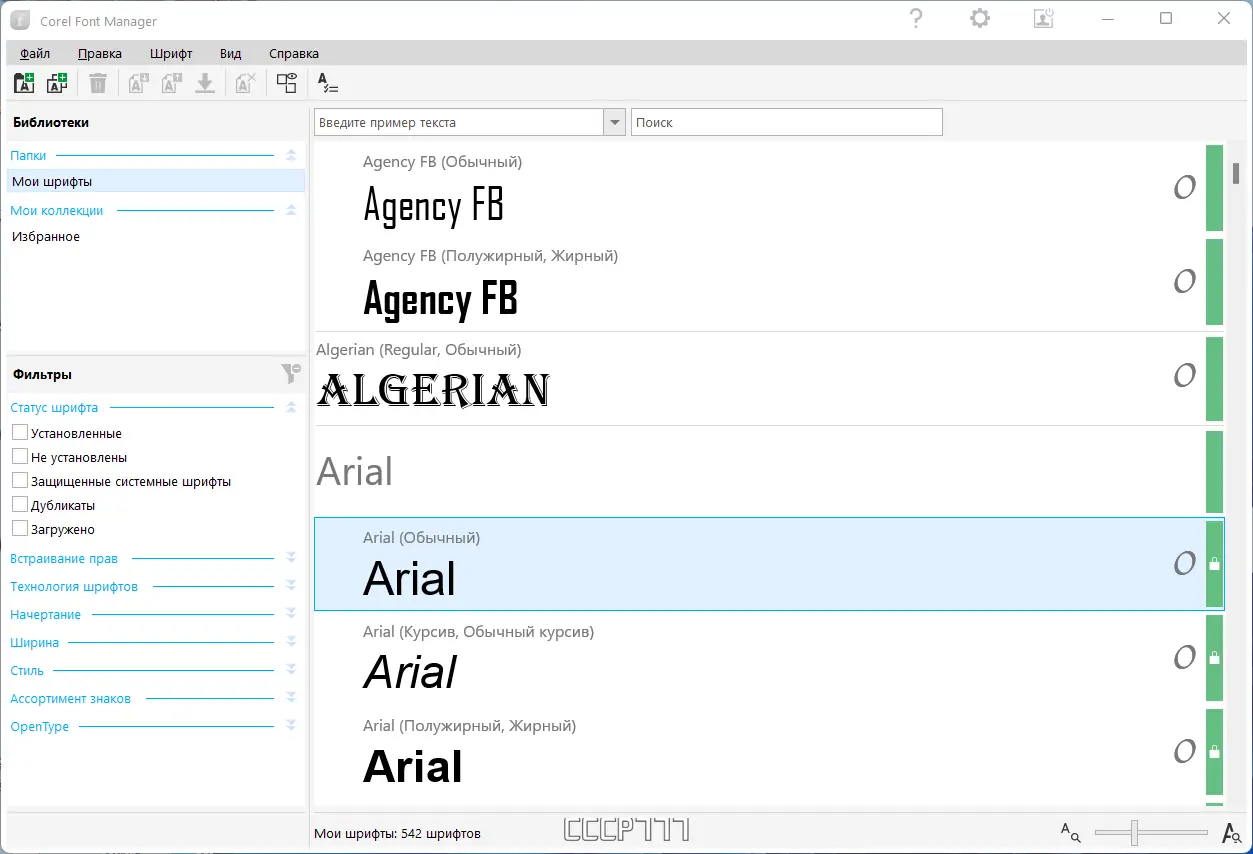1253x854 pixels.
Task: Expand the Стиль filter section
Action: point(291,670)
